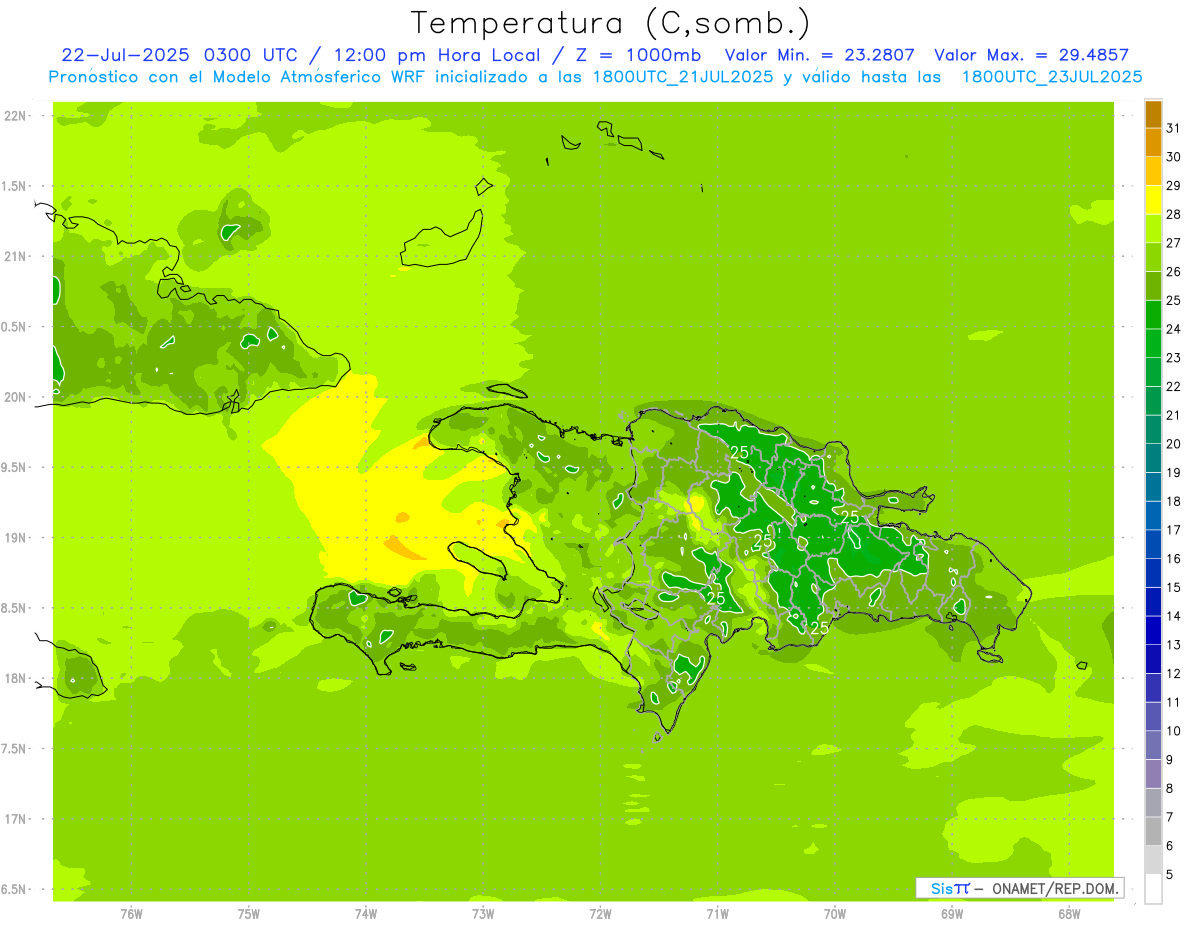The height and width of the screenshot is (927, 1200).
Task: Click the "19N" latitude axis label
Action: tap(16, 538)
